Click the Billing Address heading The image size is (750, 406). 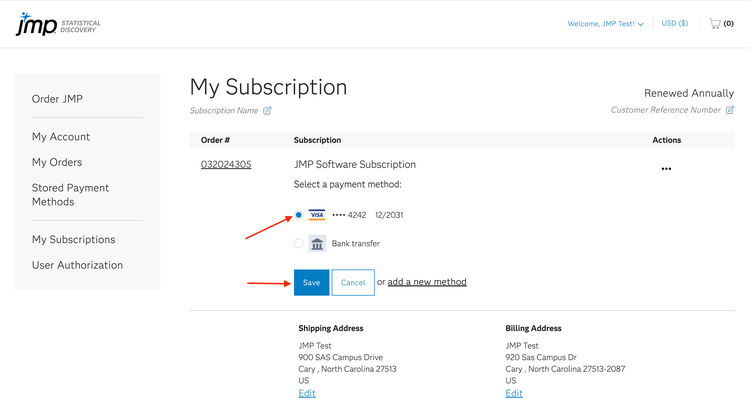(533, 328)
